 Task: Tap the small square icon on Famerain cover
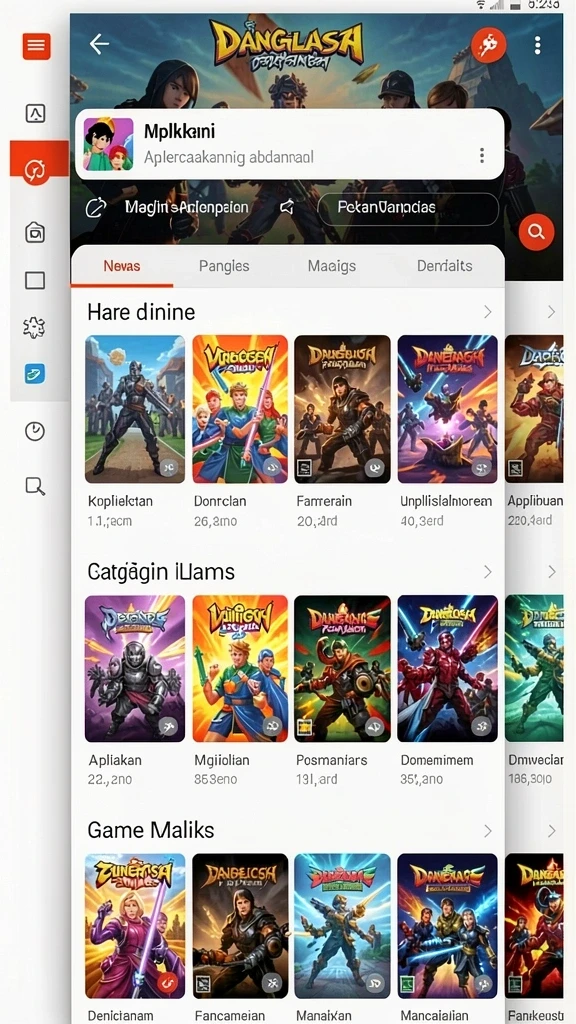click(x=304, y=468)
